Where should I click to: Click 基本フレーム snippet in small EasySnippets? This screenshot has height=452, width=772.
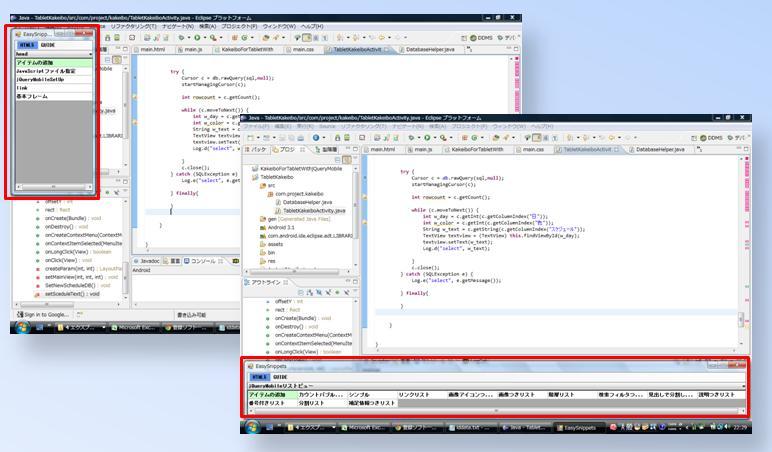click(54, 97)
